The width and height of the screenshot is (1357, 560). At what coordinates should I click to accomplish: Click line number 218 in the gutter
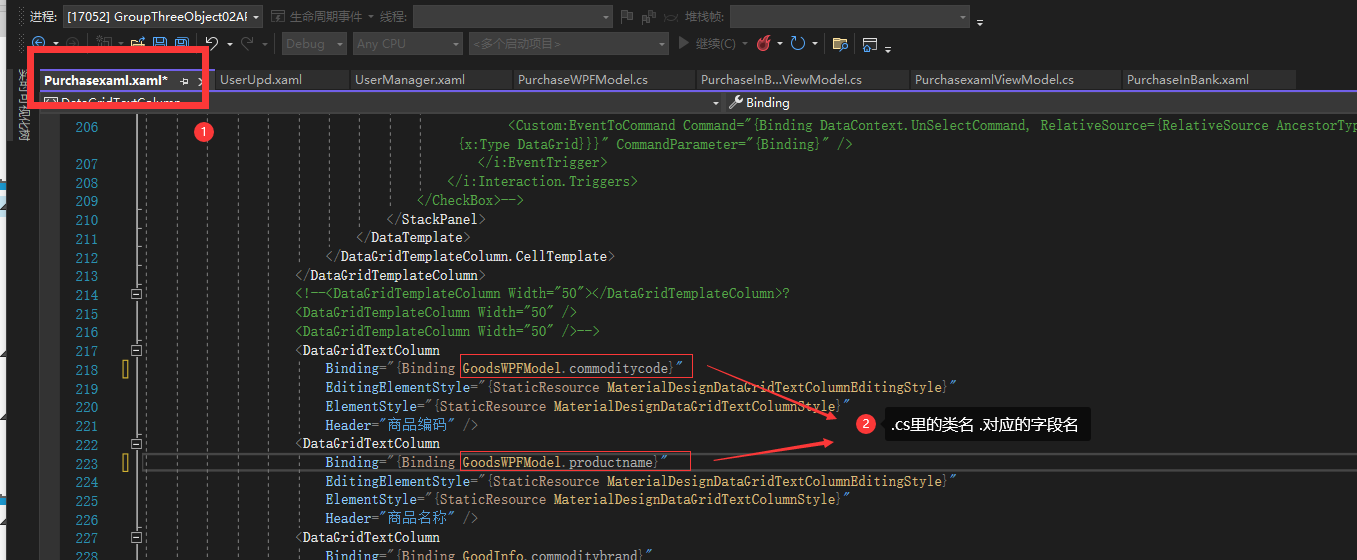87,370
